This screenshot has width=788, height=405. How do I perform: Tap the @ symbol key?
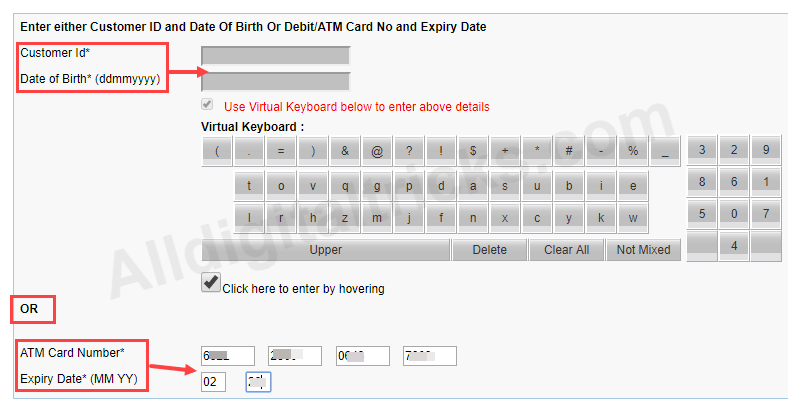pyautogui.click(x=377, y=150)
